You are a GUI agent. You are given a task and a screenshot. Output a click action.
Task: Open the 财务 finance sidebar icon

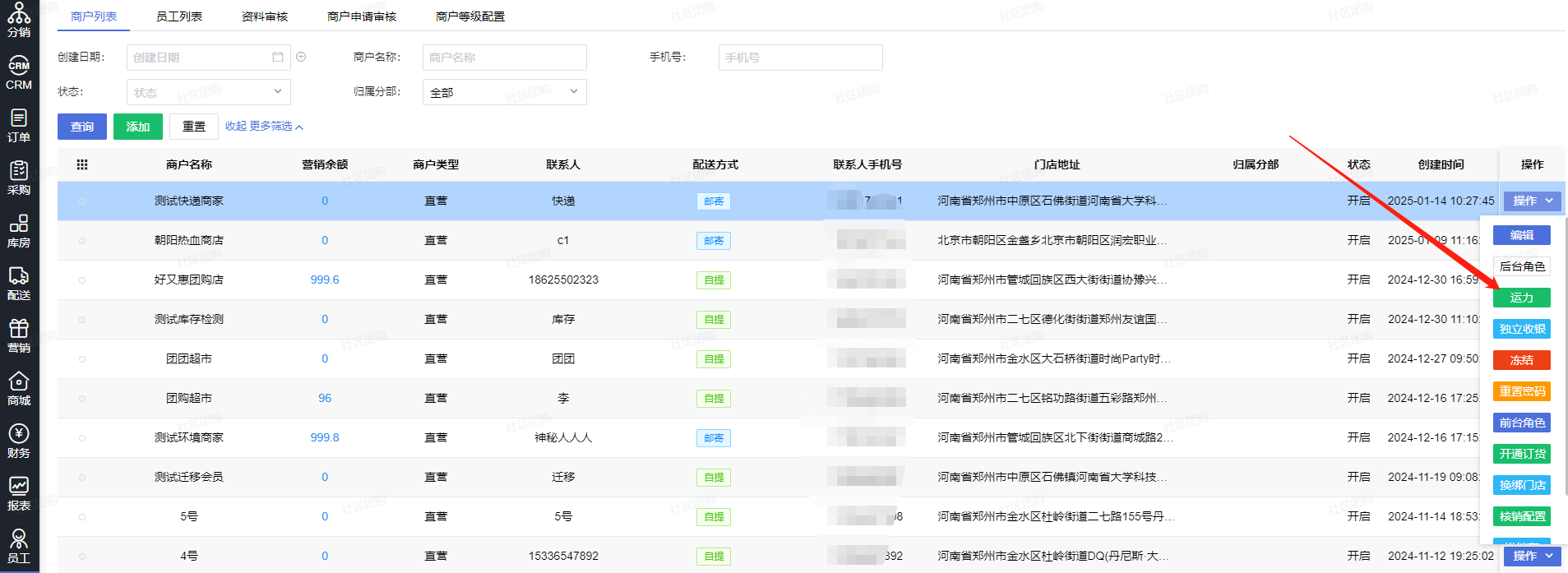[x=19, y=441]
